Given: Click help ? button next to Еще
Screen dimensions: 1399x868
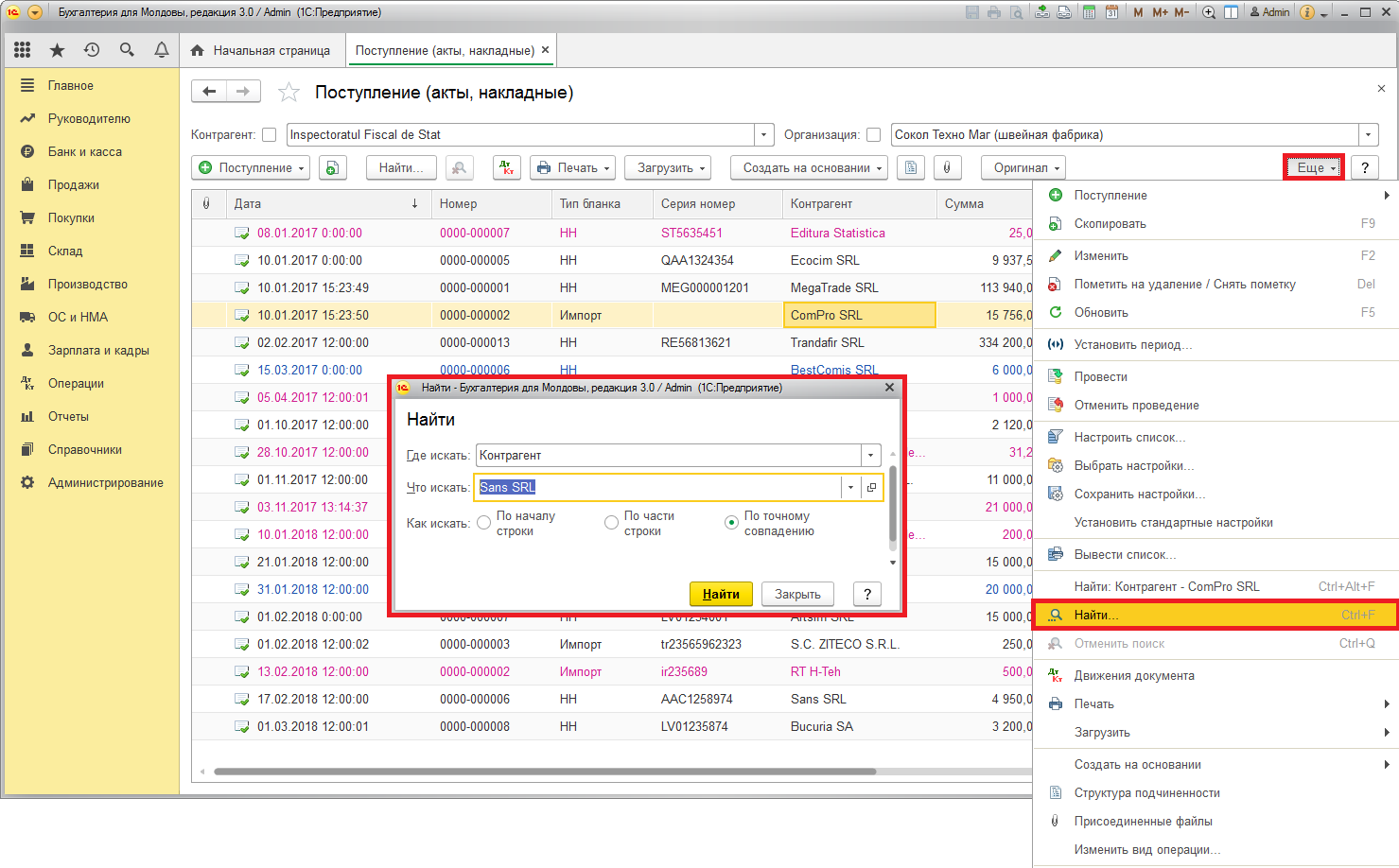Looking at the screenshot, I should click(x=1364, y=167).
